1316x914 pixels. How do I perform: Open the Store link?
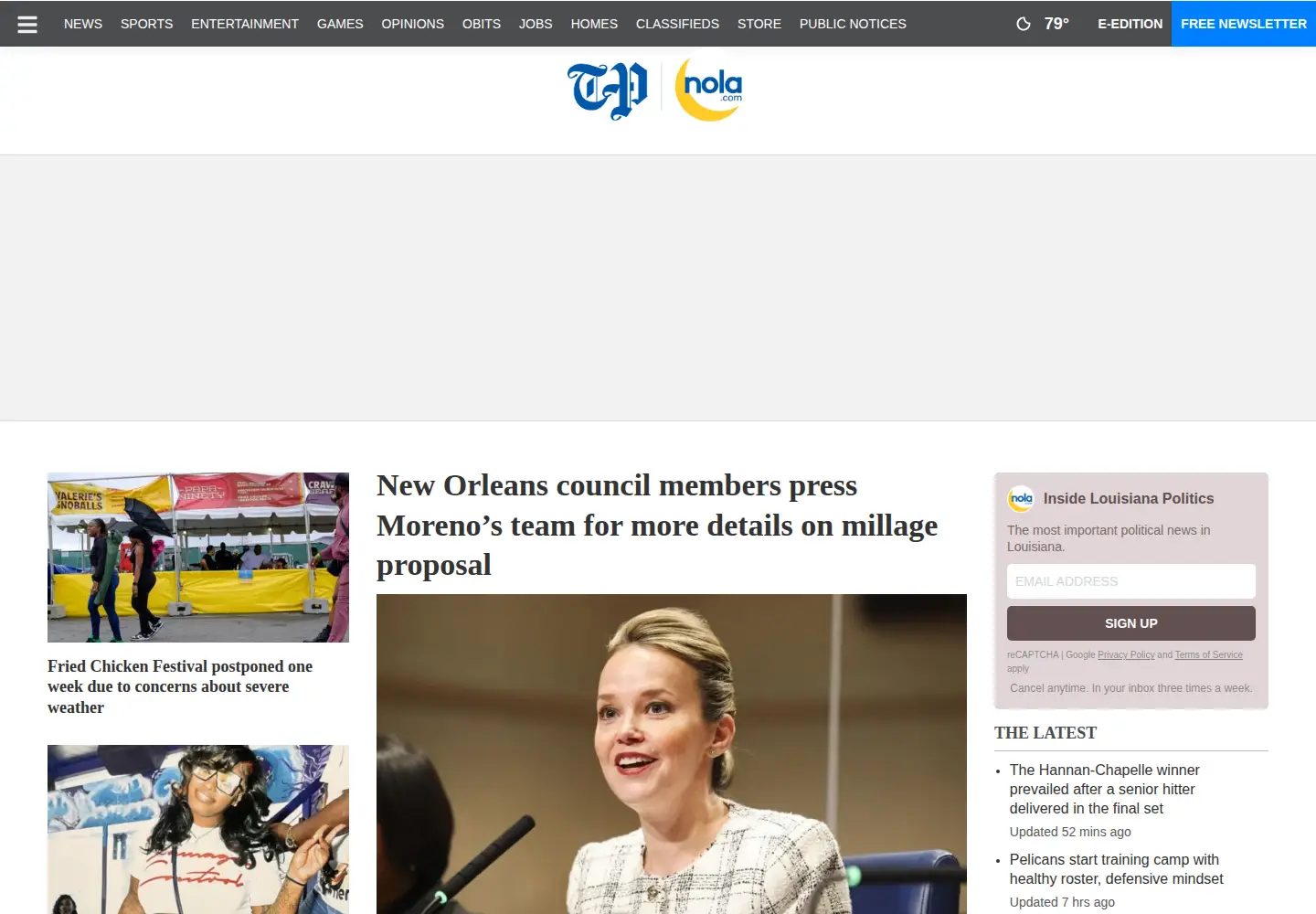point(759,24)
